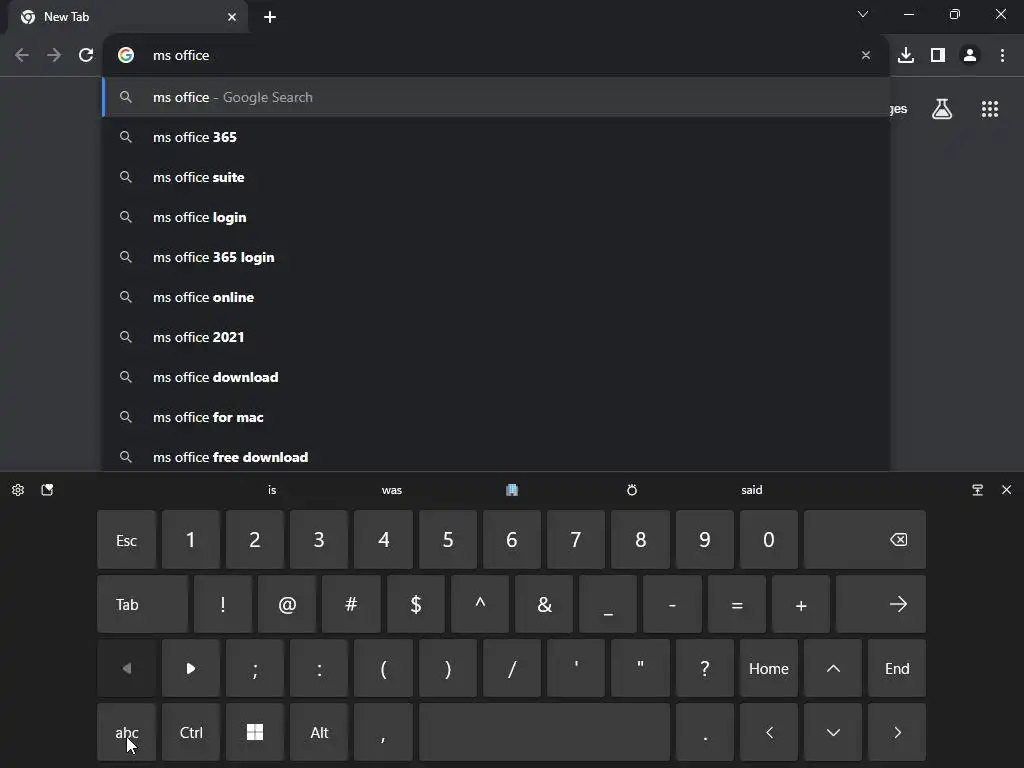
Task: Clear the address bar text
Action: click(x=866, y=56)
